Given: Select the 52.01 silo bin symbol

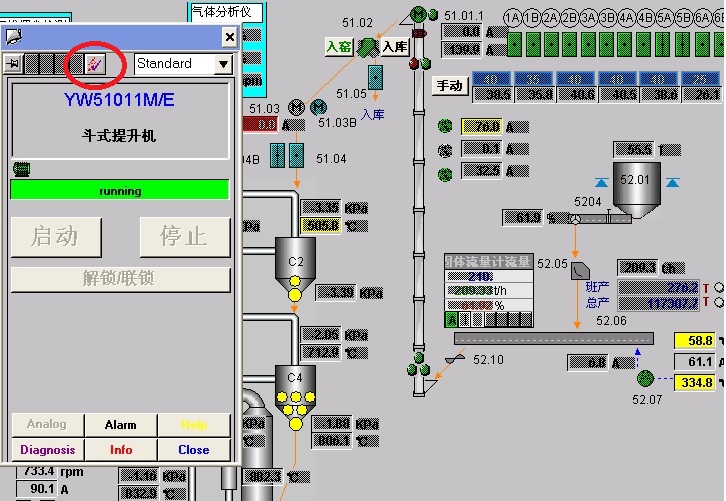Looking at the screenshot, I should tap(634, 189).
